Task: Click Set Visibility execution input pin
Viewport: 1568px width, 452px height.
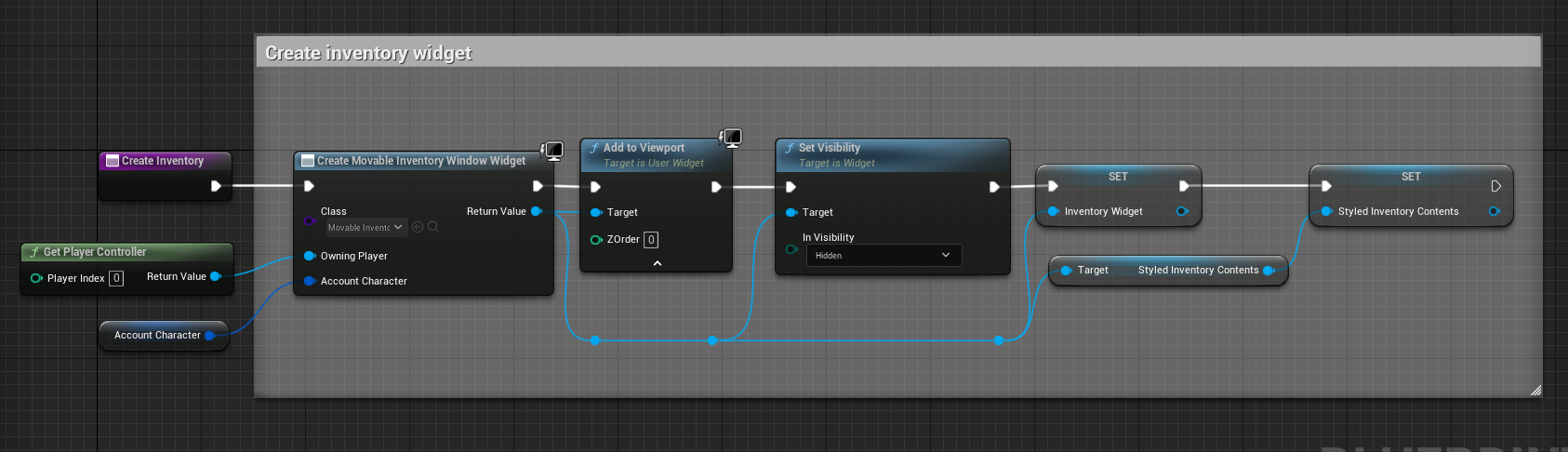Action: click(791, 187)
